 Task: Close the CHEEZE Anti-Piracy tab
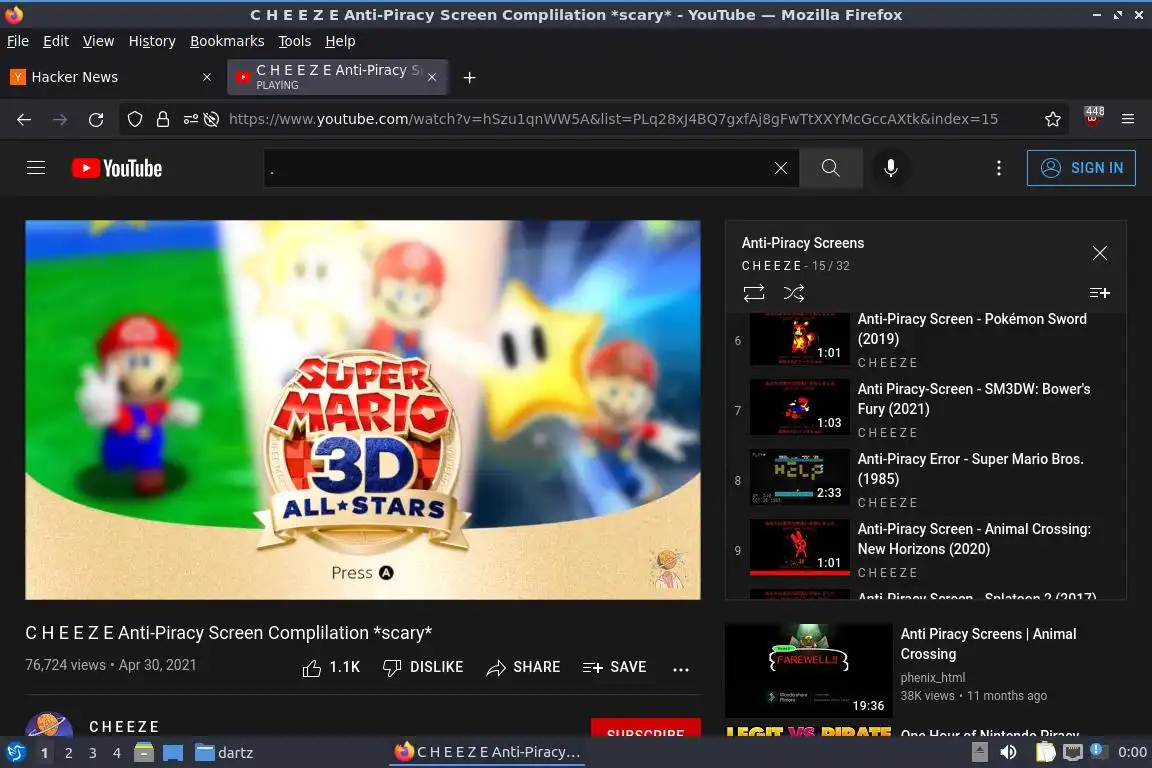click(x=432, y=77)
